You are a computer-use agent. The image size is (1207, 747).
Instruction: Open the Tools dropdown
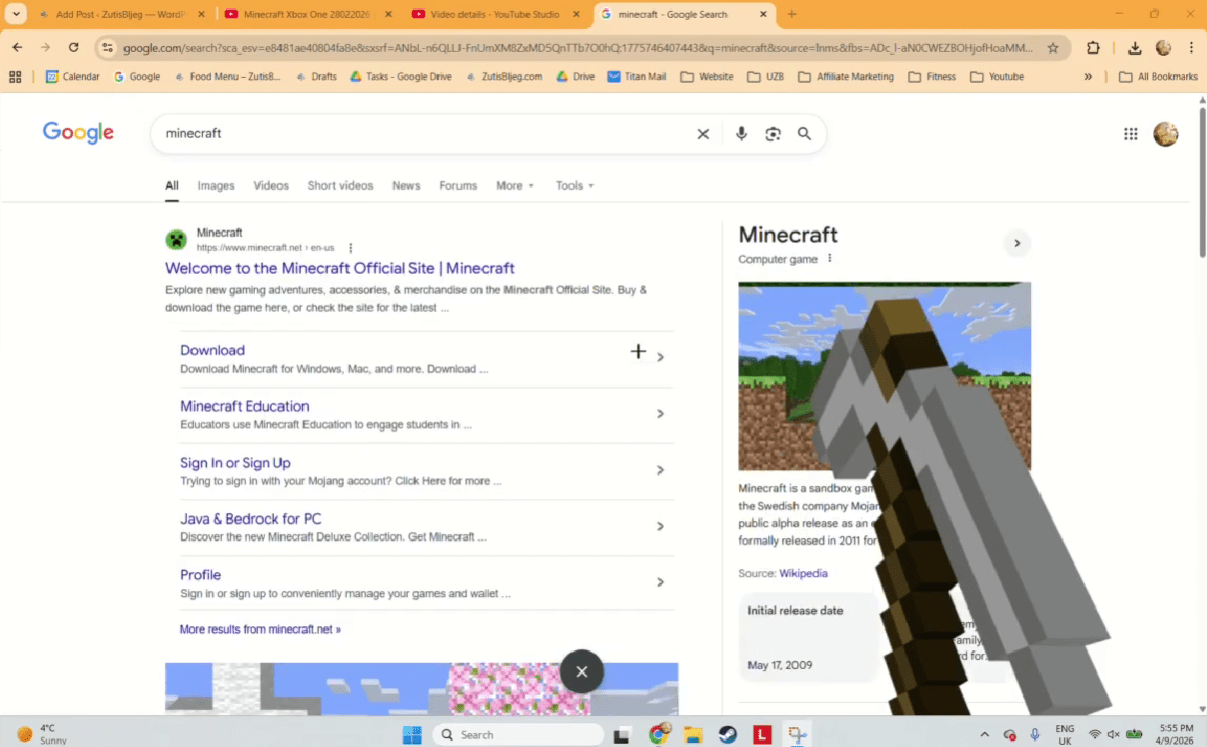(x=574, y=186)
